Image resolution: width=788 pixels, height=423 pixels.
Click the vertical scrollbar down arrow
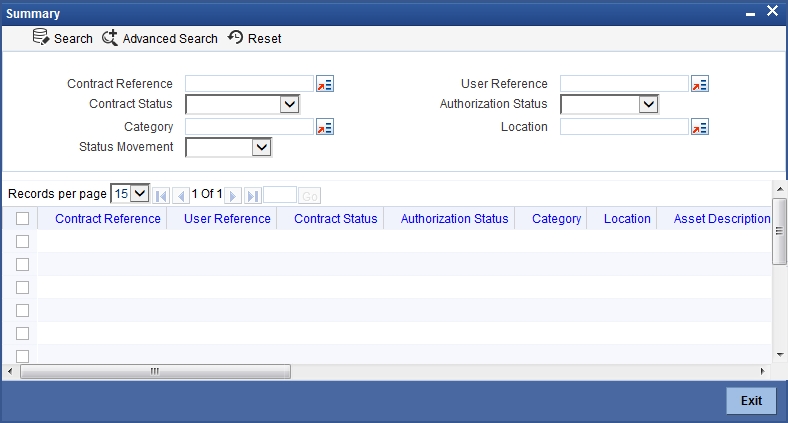(x=780, y=354)
